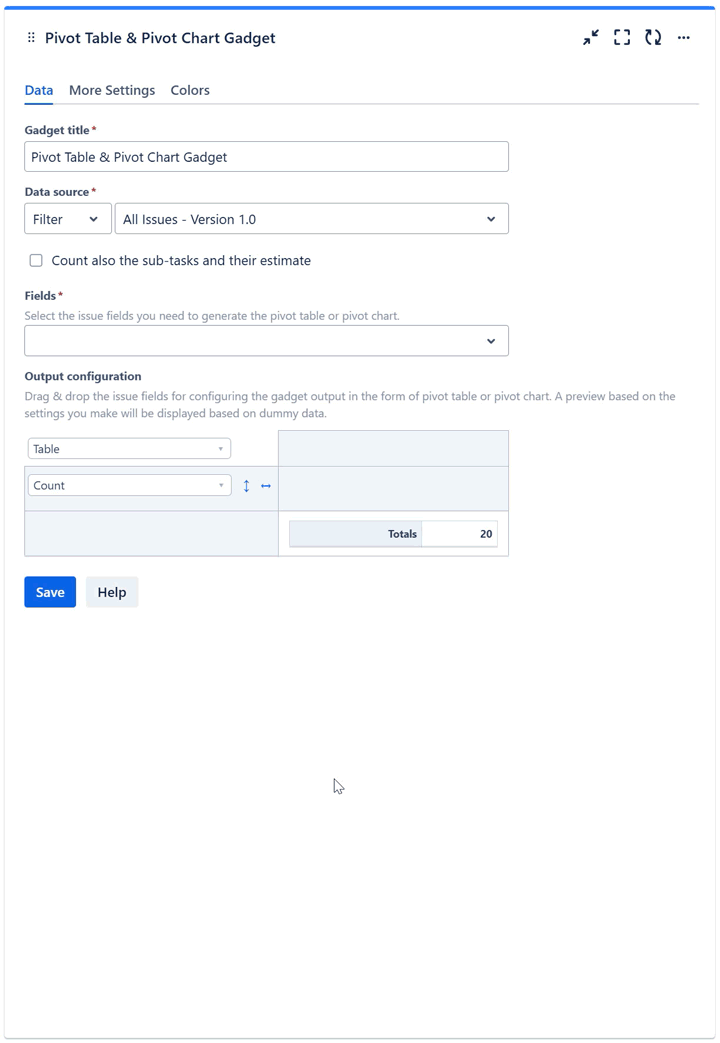Switch to the Data tab

click(x=39, y=90)
